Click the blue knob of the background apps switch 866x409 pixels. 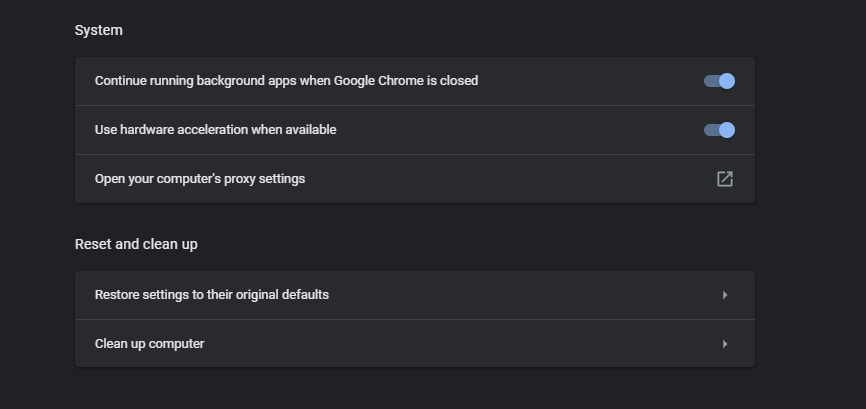click(727, 81)
